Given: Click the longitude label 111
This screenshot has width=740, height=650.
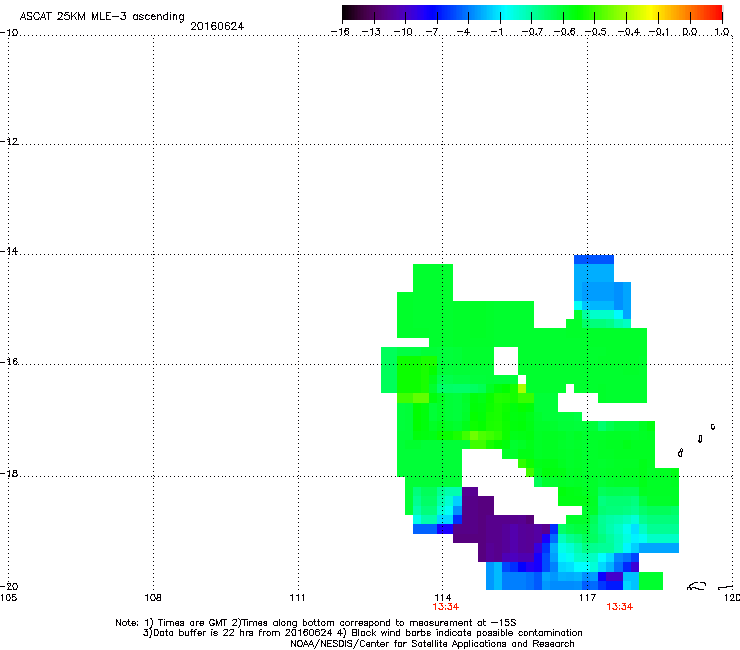Looking at the screenshot, I should pyautogui.click(x=297, y=598).
